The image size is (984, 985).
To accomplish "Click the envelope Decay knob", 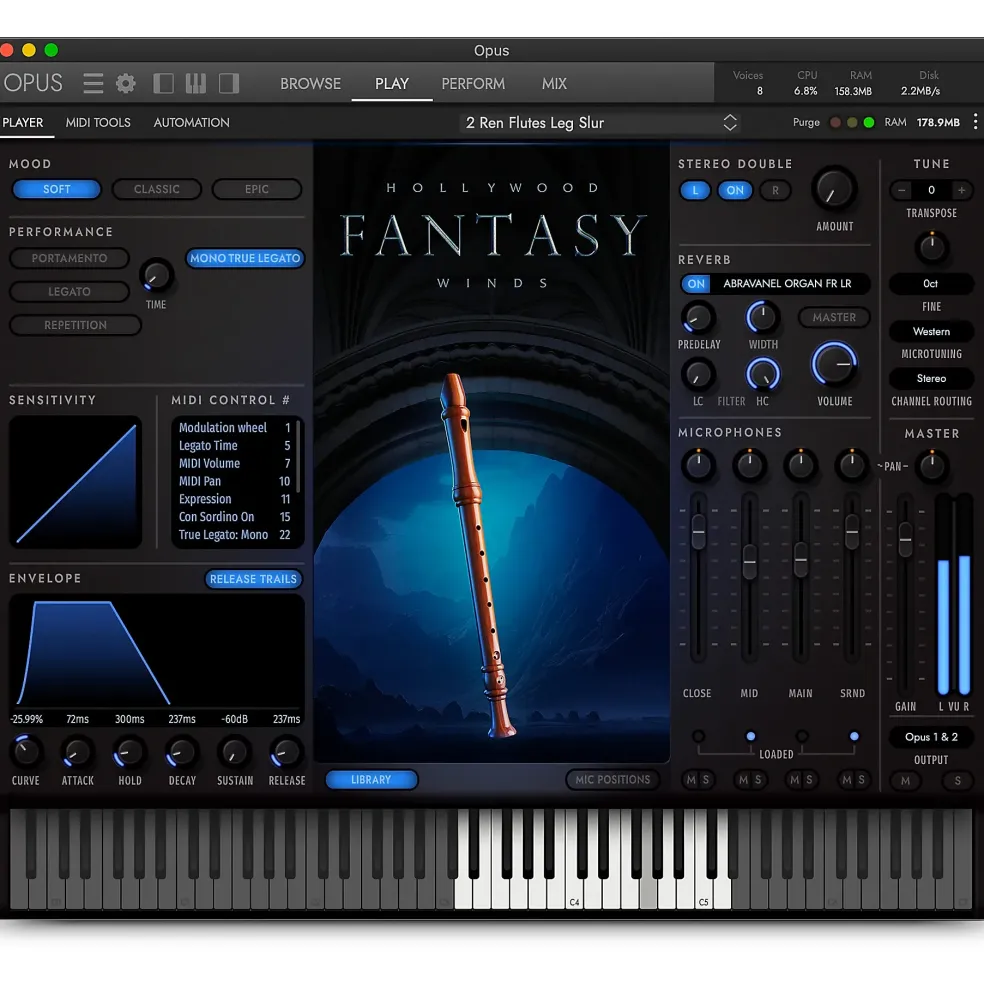I will [x=182, y=751].
